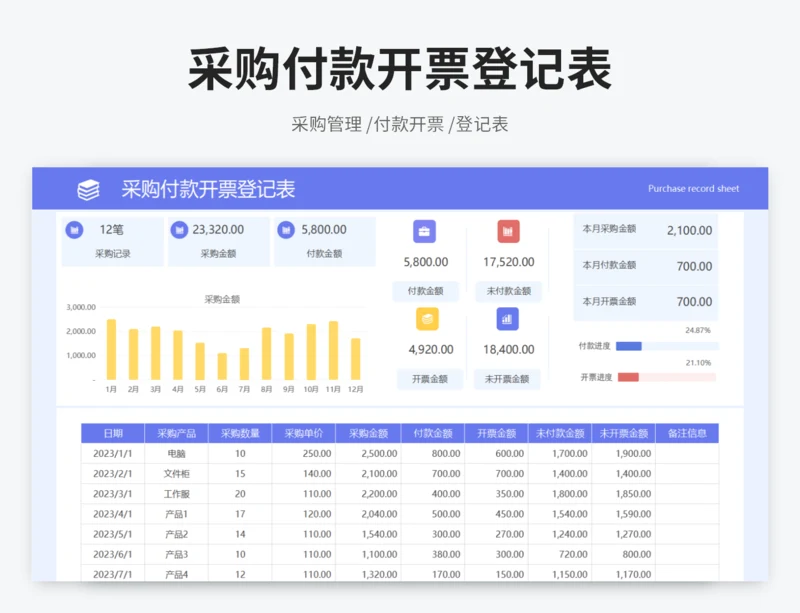
Task: Select the 采购产品 column header
Action: [177, 433]
